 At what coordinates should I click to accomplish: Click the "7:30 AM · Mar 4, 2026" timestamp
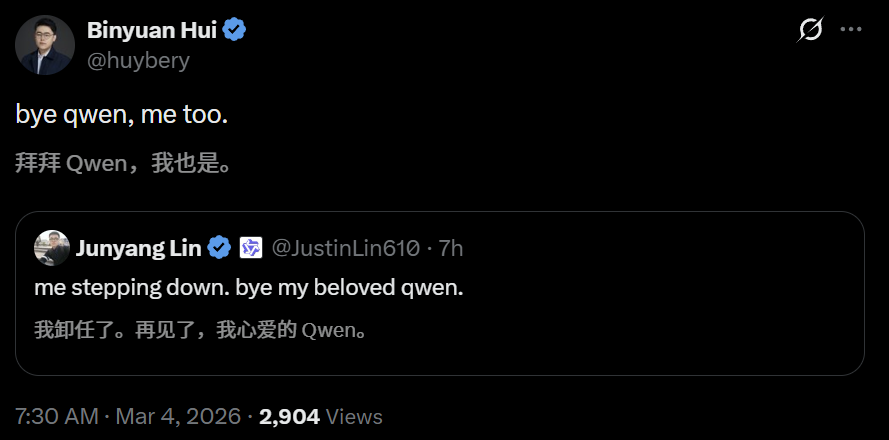129,416
